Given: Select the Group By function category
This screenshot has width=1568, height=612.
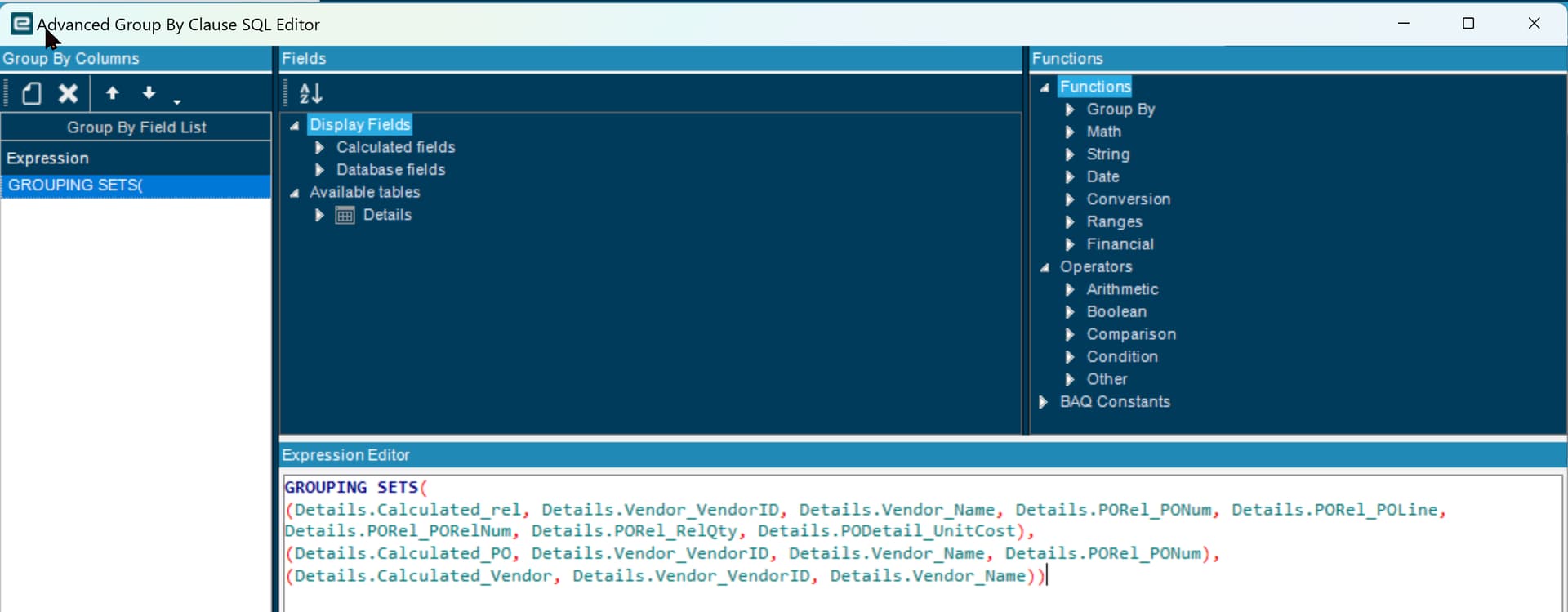Looking at the screenshot, I should pyautogui.click(x=1120, y=109).
